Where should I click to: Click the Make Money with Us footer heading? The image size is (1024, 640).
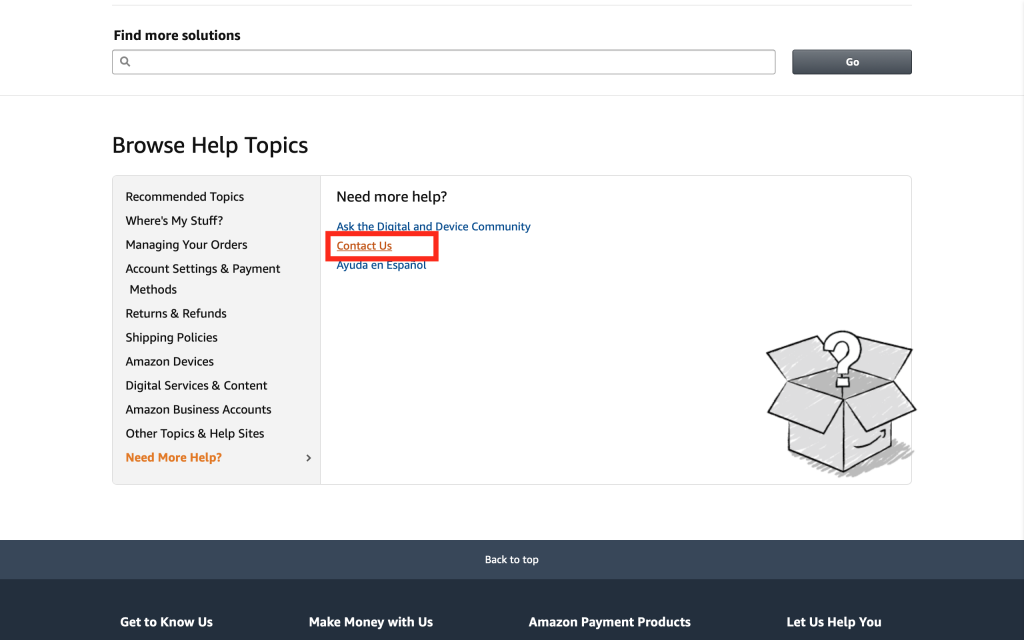click(x=371, y=622)
